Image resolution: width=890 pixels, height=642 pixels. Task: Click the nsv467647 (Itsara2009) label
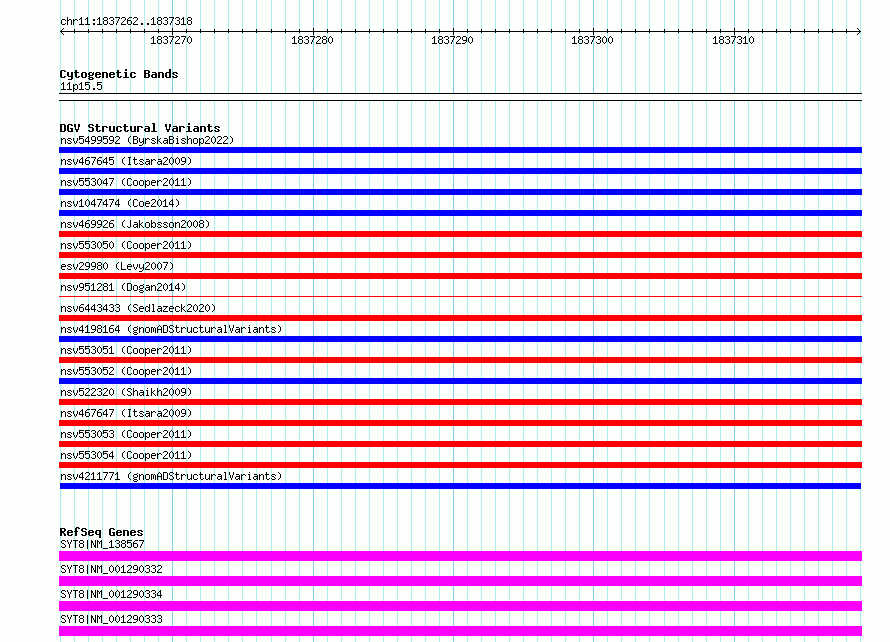click(x=126, y=413)
